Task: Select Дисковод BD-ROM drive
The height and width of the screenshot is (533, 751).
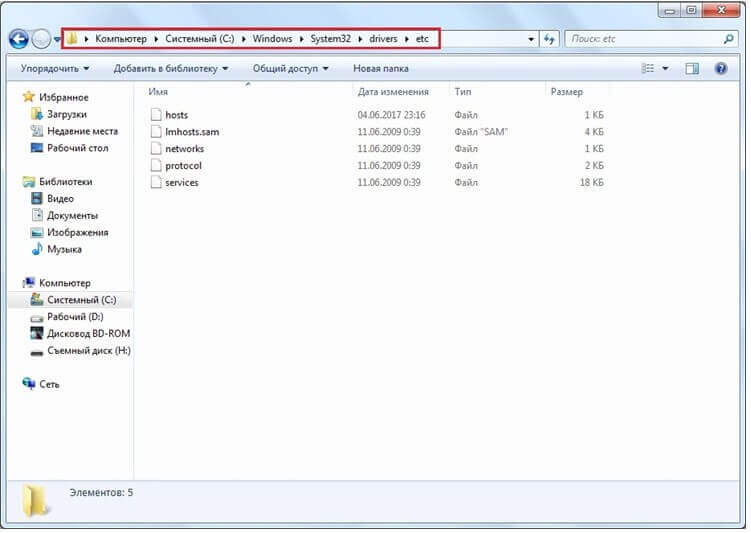Action: (88, 334)
